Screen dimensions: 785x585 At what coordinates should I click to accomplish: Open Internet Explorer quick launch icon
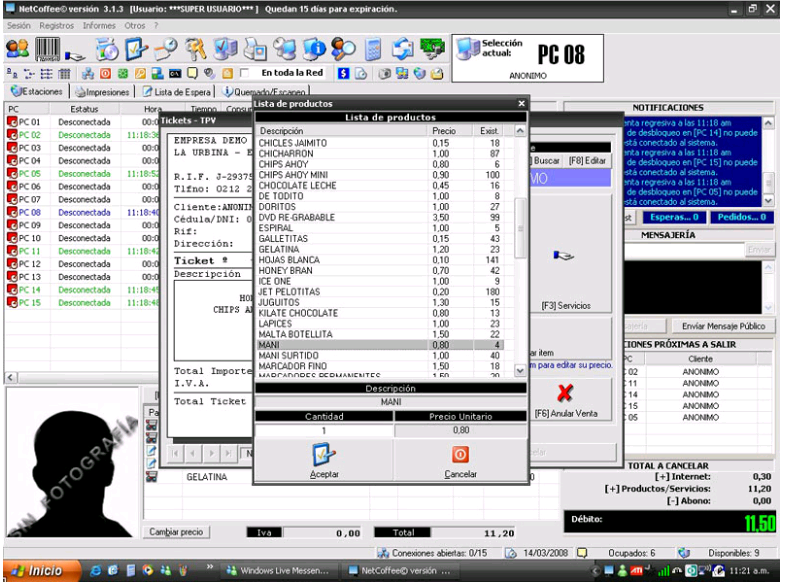[x=95, y=570]
